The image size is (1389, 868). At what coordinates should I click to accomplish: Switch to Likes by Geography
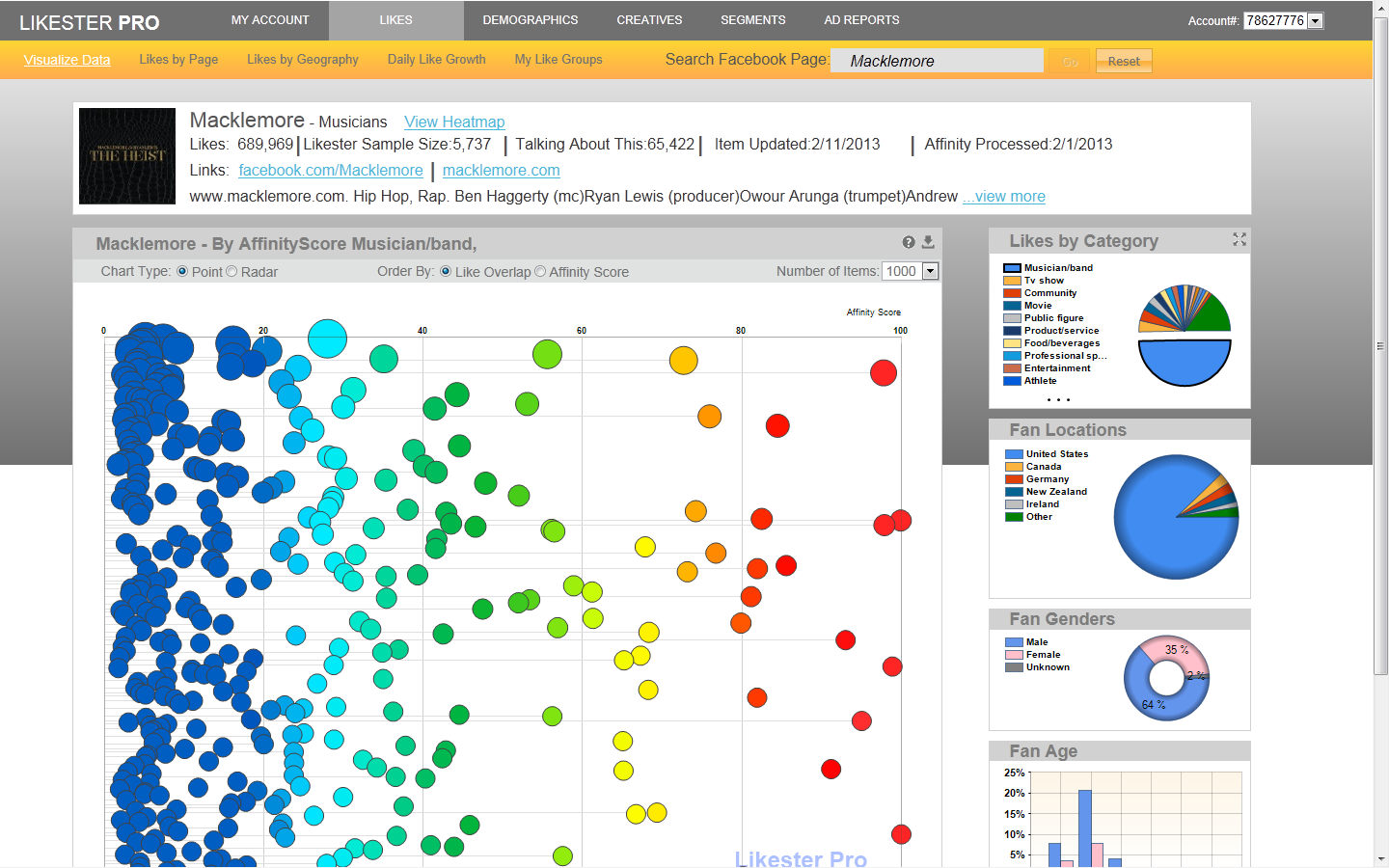click(x=303, y=60)
